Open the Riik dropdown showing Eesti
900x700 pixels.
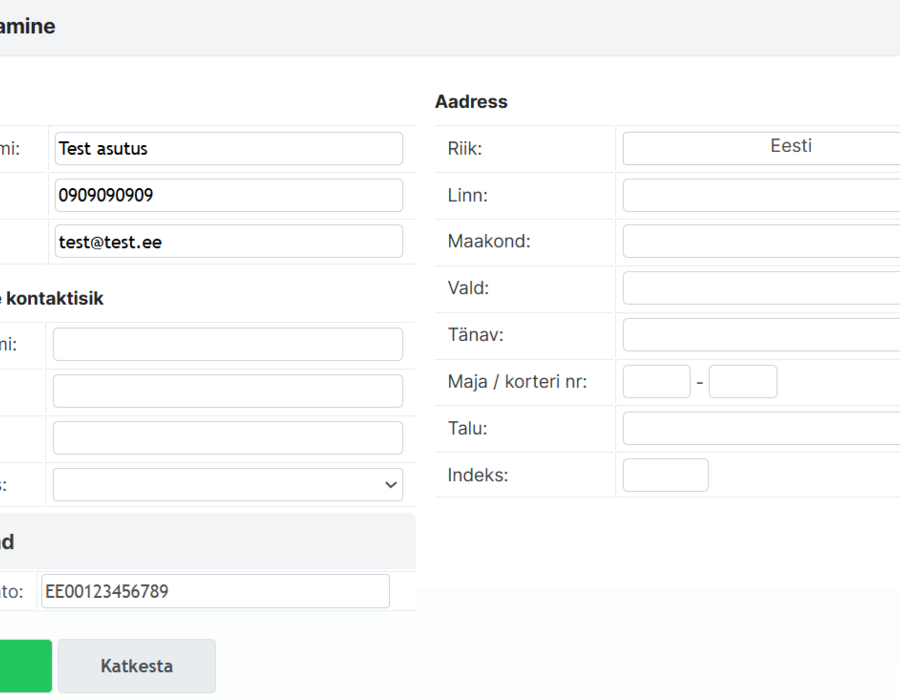[761, 149]
